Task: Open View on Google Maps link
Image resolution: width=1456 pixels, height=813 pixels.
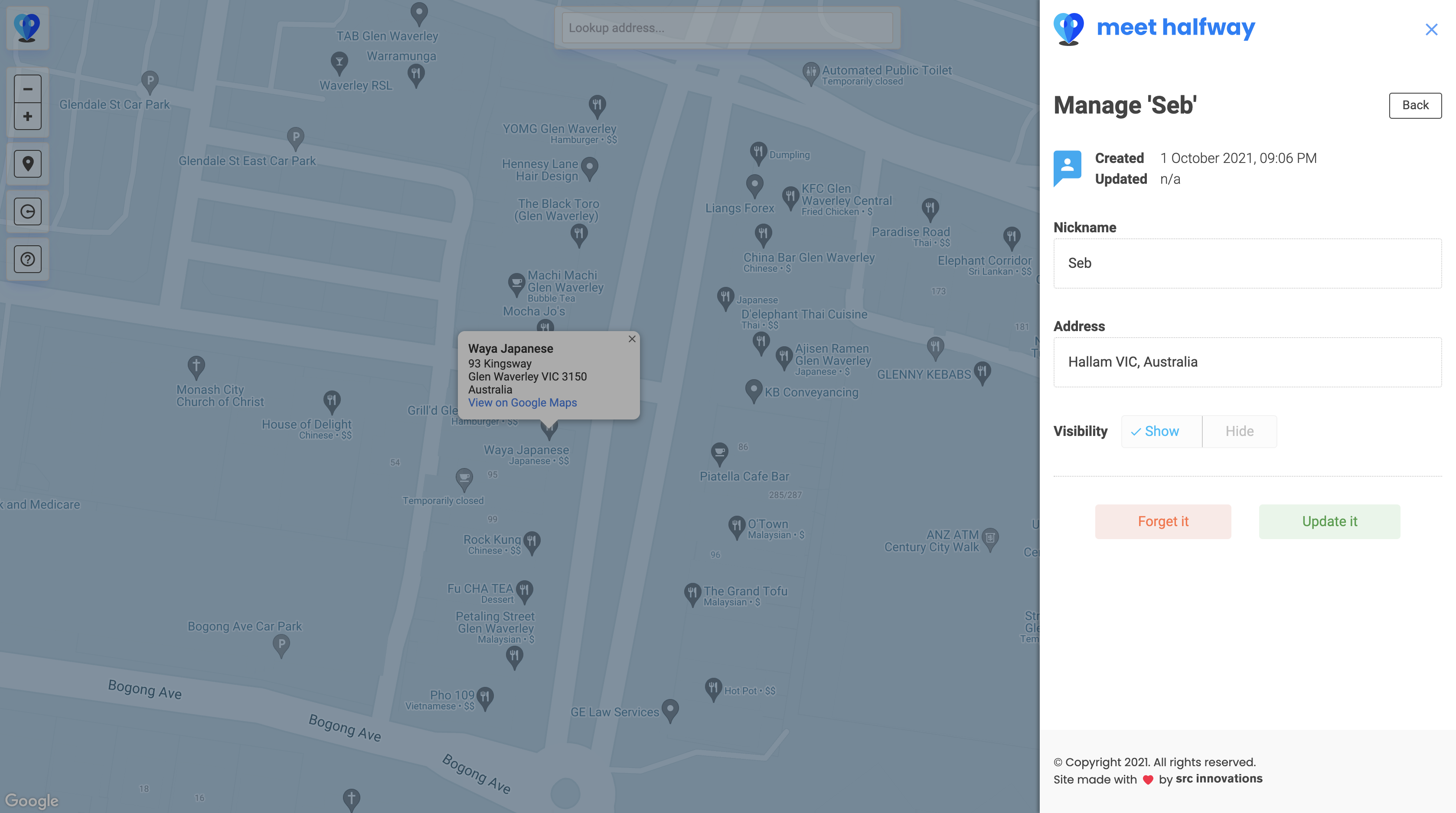Action: click(x=522, y=403)
